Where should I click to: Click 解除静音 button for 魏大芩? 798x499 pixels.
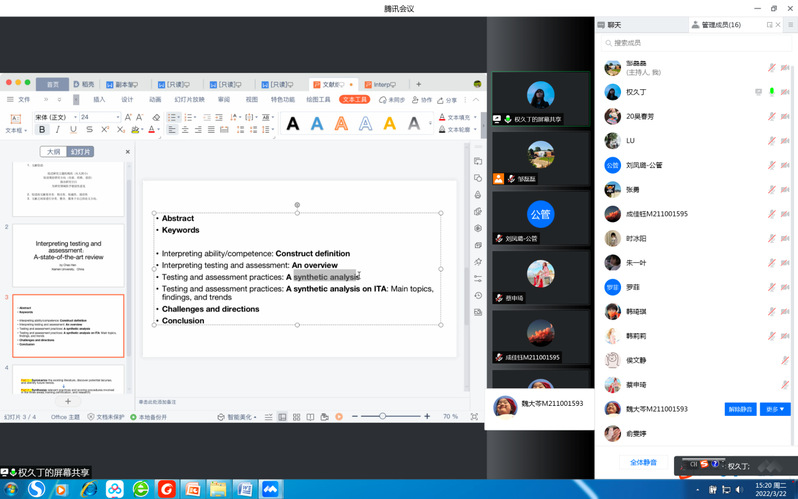click(740, 409)
